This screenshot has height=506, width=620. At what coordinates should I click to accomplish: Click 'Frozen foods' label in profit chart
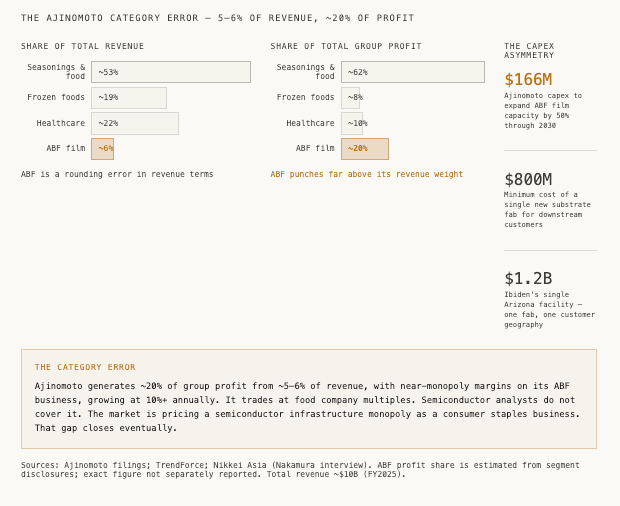tap(306, 97)
